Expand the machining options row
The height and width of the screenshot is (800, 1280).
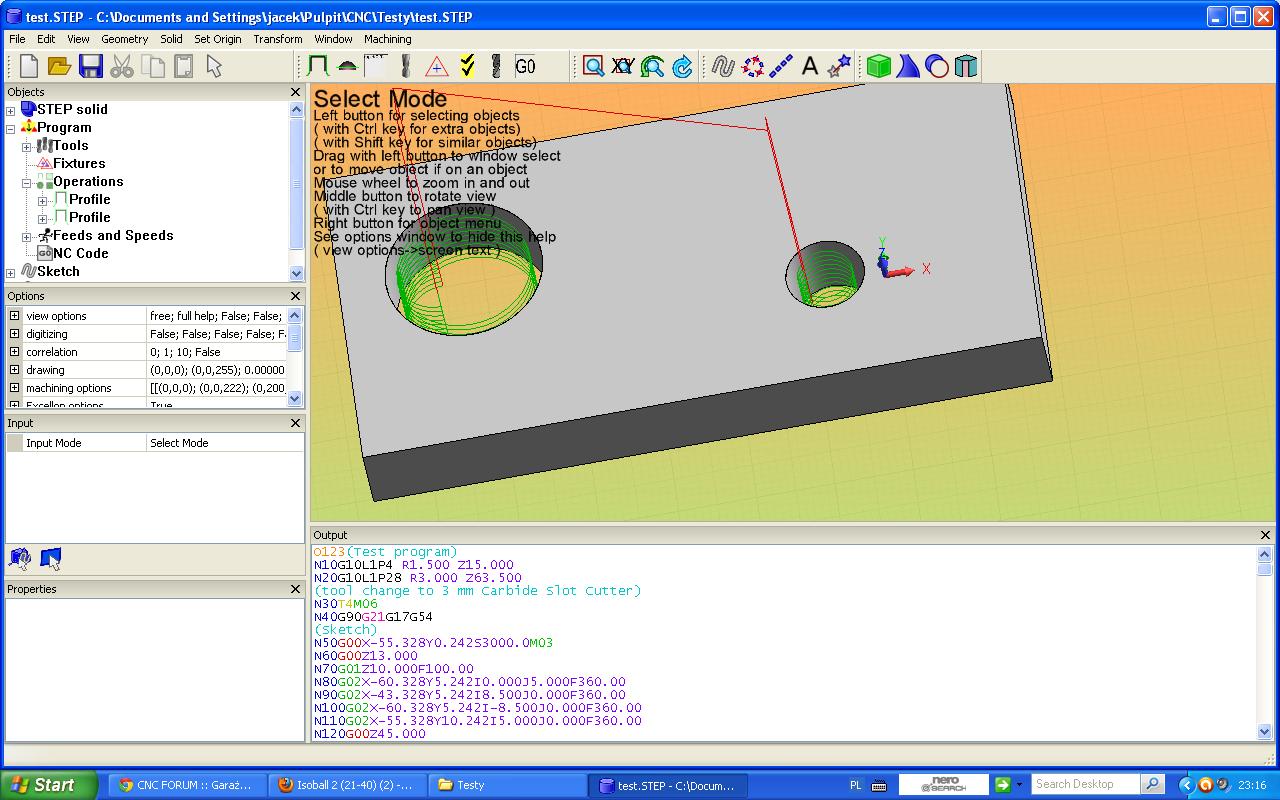pyautogui.click(x=14, y=388)
